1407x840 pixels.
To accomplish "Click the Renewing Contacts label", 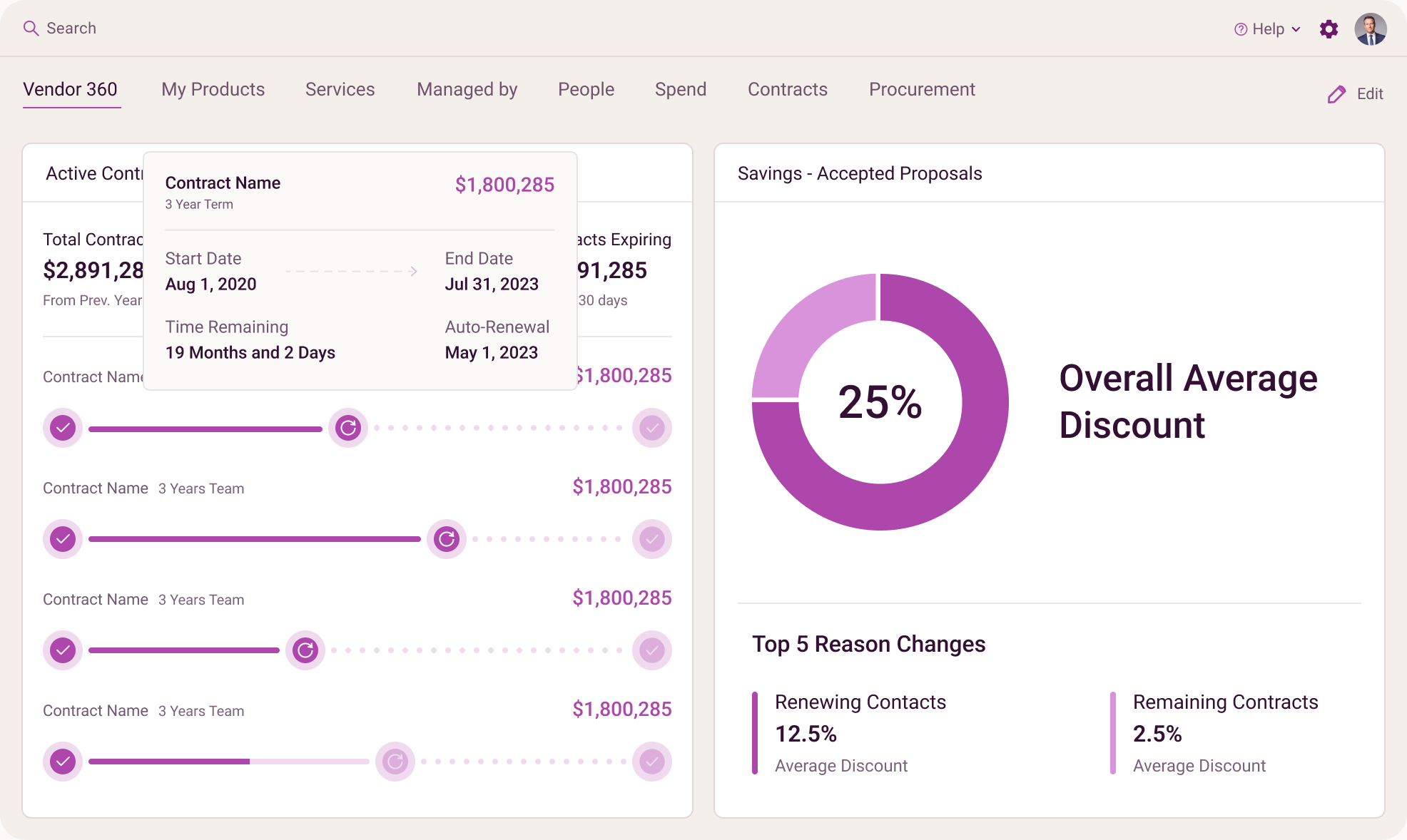I will (860, 702).
